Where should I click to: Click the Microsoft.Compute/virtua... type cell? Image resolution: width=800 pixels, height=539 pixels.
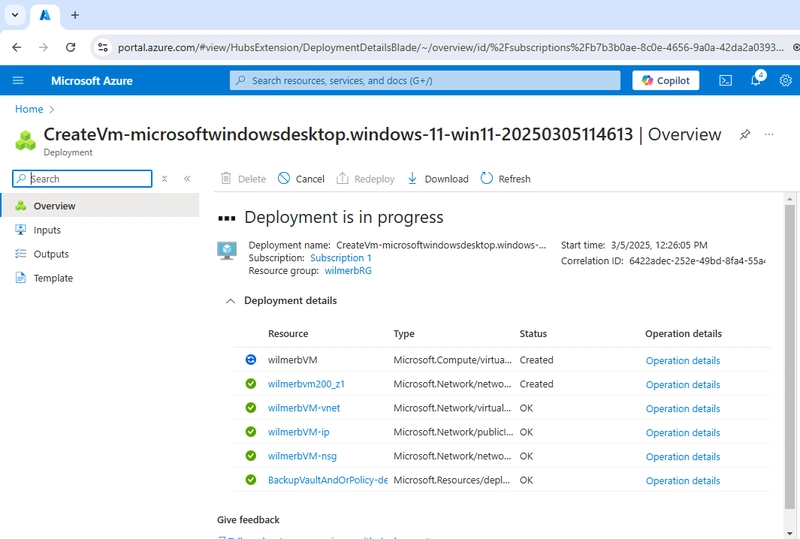pos(452,360)
